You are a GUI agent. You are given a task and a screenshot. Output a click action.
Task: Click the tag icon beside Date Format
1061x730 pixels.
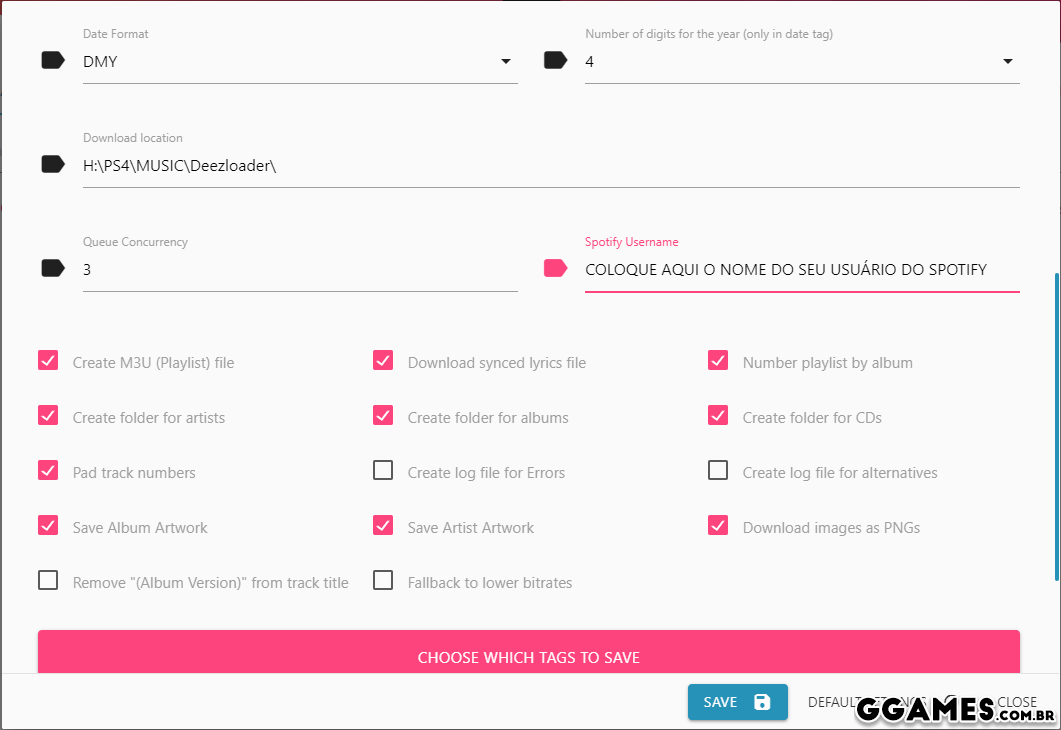tap(53, 61)
